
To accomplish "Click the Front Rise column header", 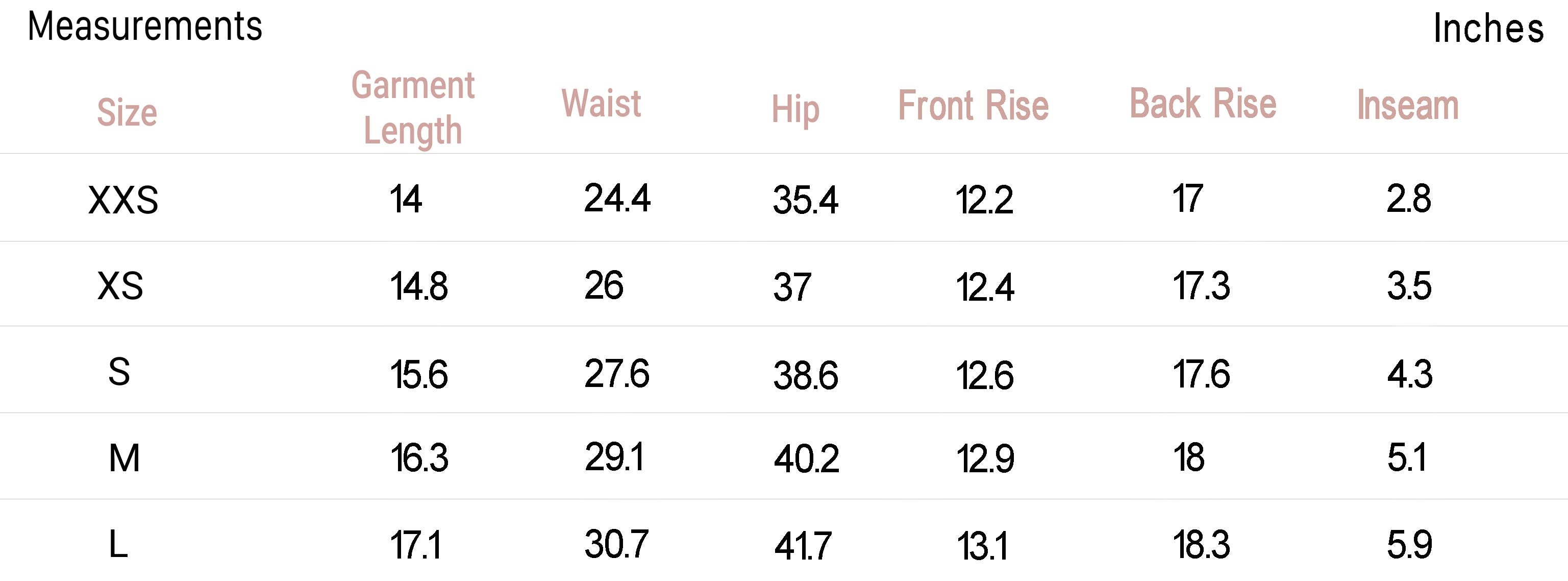I will click(x=973, y=105).
